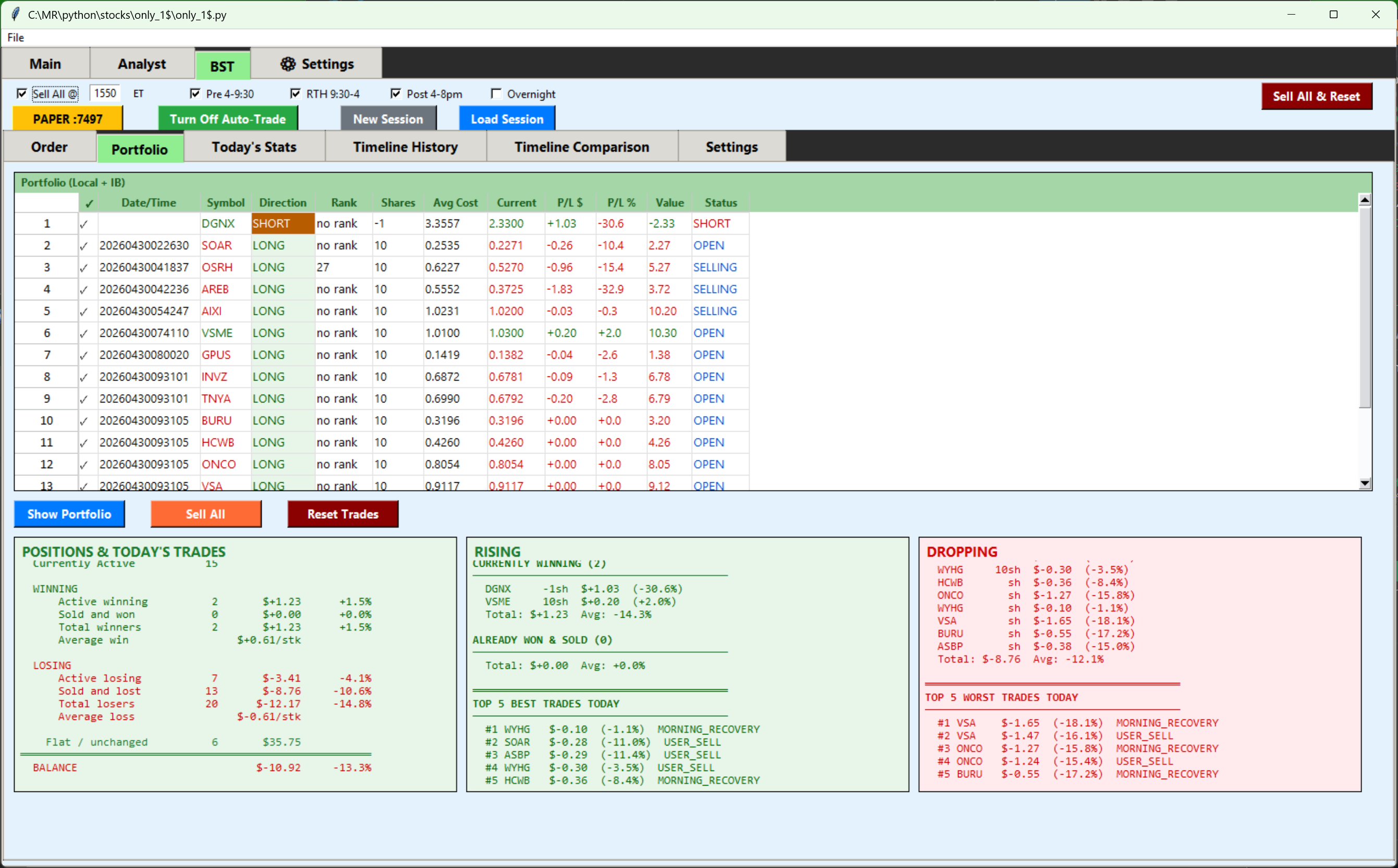Image resolution: width=1398 pixels, height=868 pixels.
Task: Click the checkmark column header
Action: pos(89,203)
